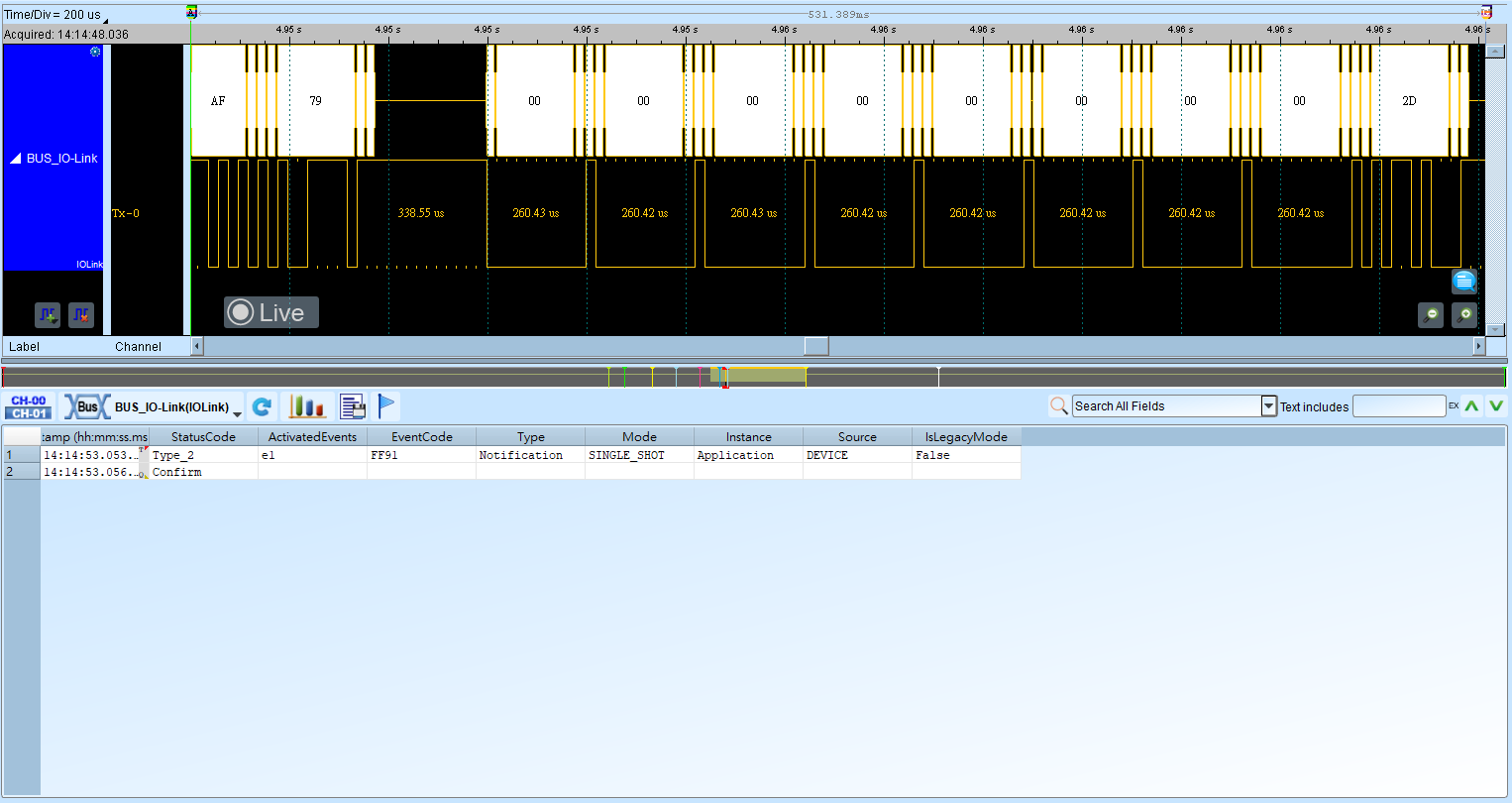Click the magnifier search icon

pos(1059,405)
